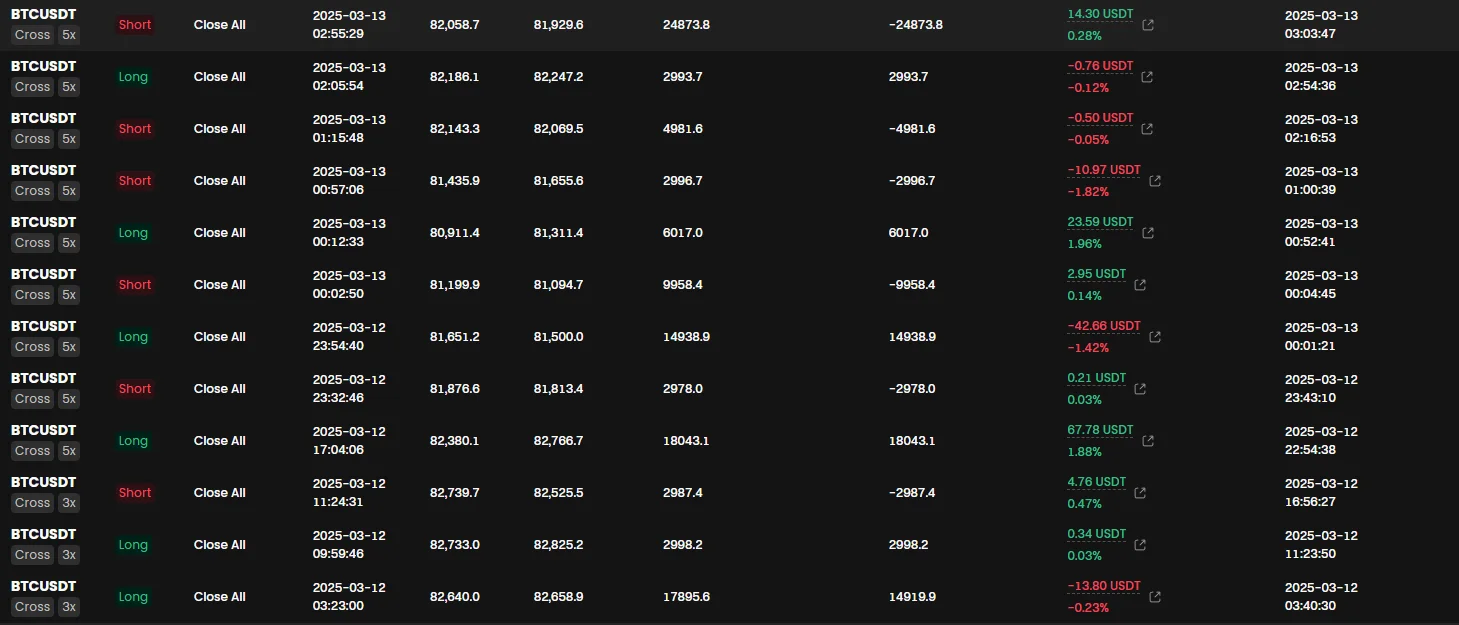Click share icon beside -10.97 USDT loss

[x=1155, y=181]
